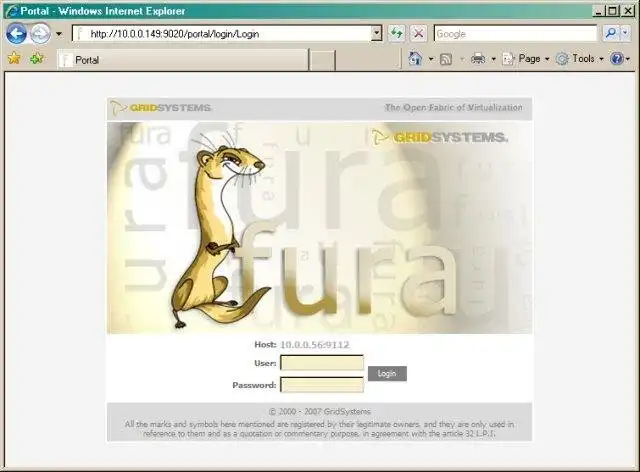Click the Password text field

322,385
